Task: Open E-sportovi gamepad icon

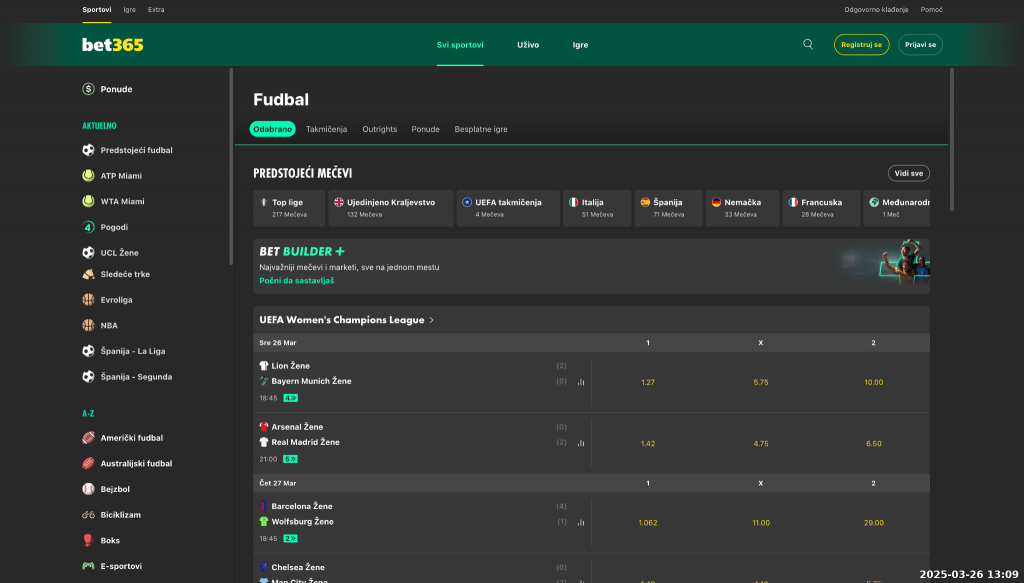Action: [88, 566]
